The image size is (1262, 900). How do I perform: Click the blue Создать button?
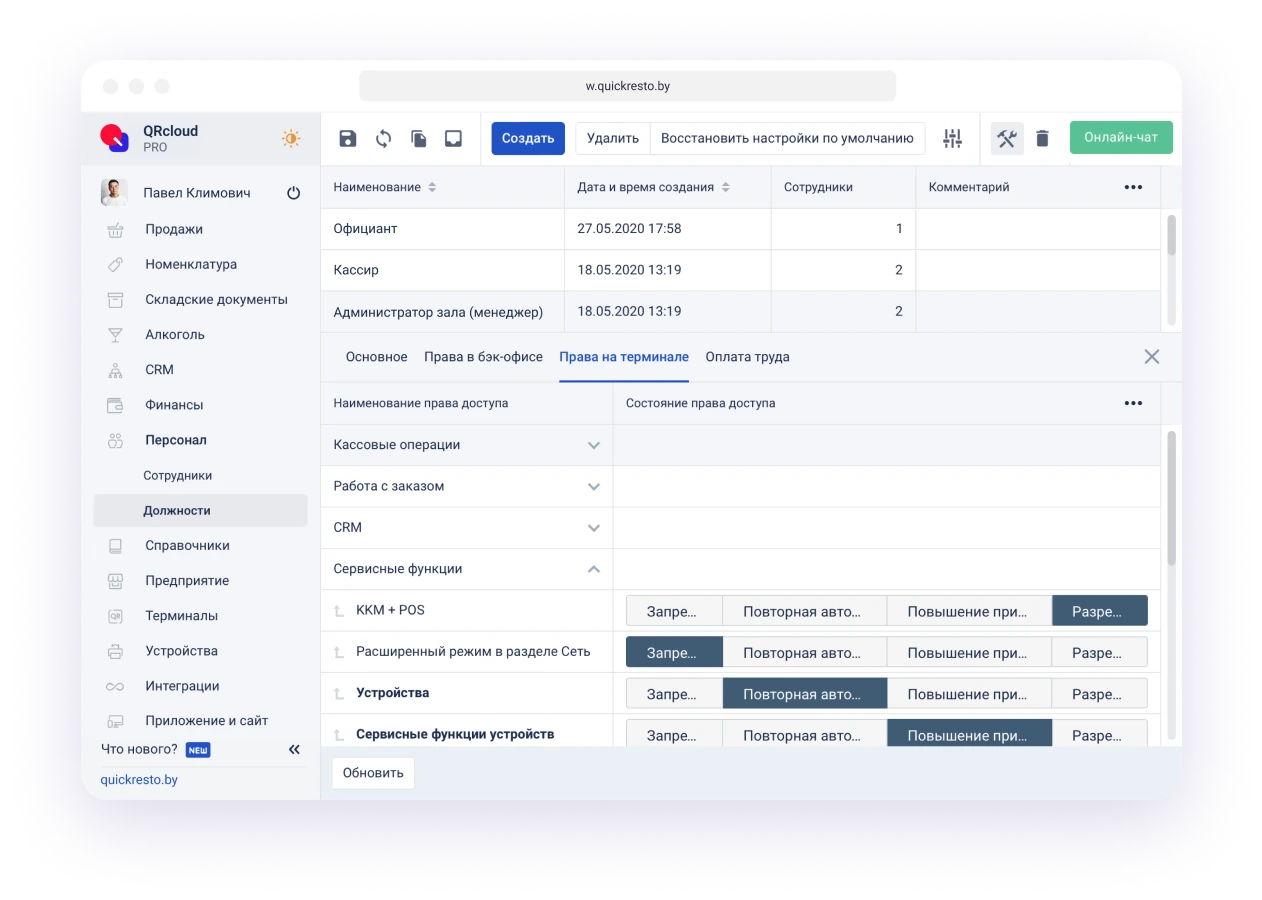tap(528, 138)
